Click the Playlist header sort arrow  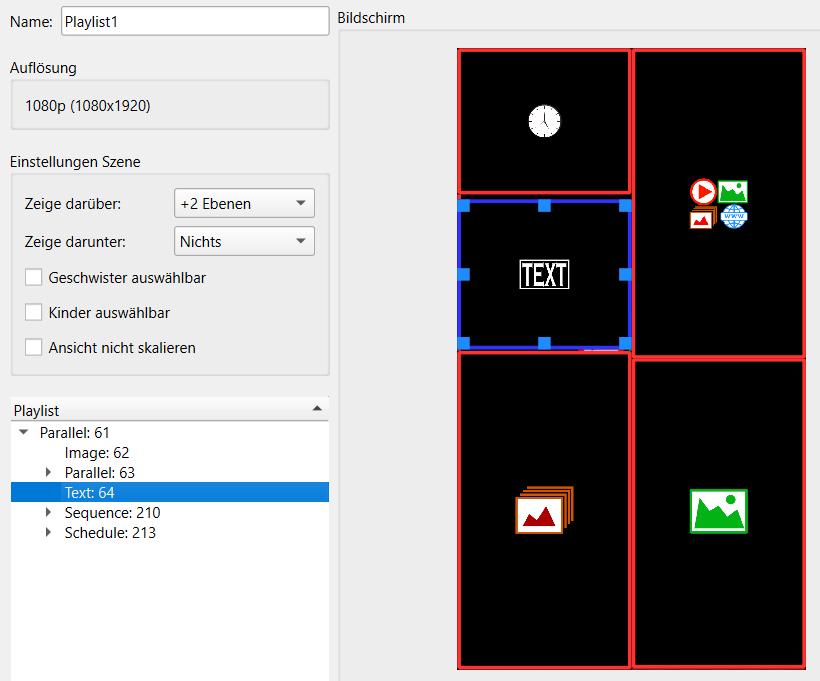[x=317, y=409]
